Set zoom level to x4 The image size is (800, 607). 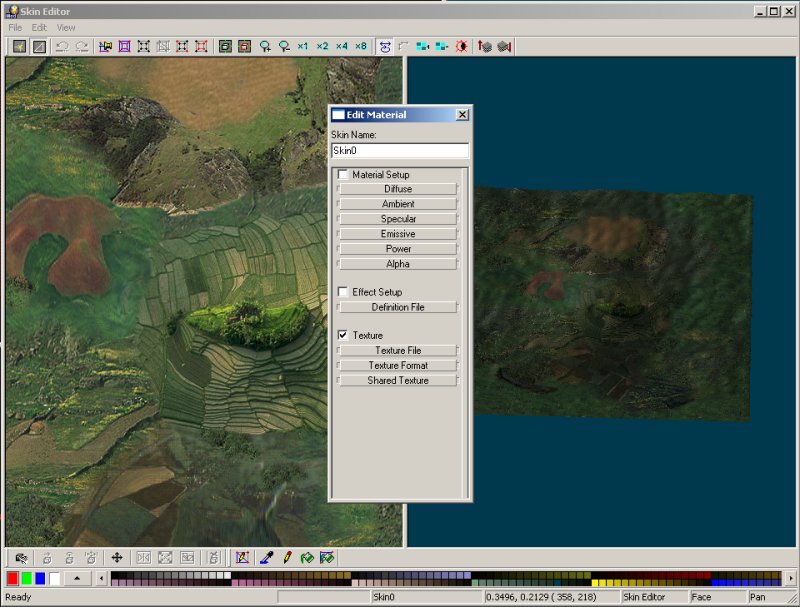point(342,46)
